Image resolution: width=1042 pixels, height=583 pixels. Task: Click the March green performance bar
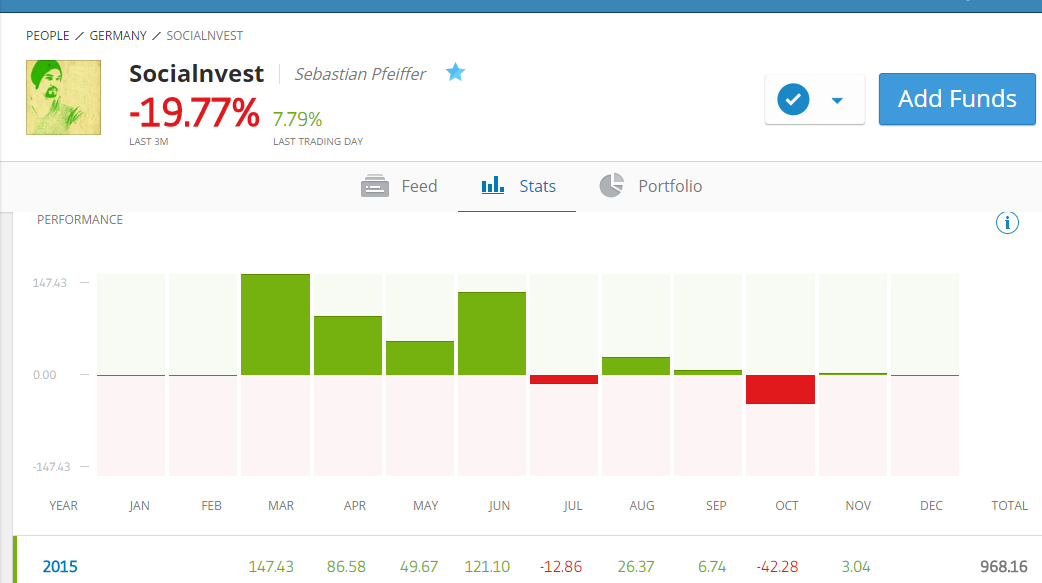click(275, 324)
